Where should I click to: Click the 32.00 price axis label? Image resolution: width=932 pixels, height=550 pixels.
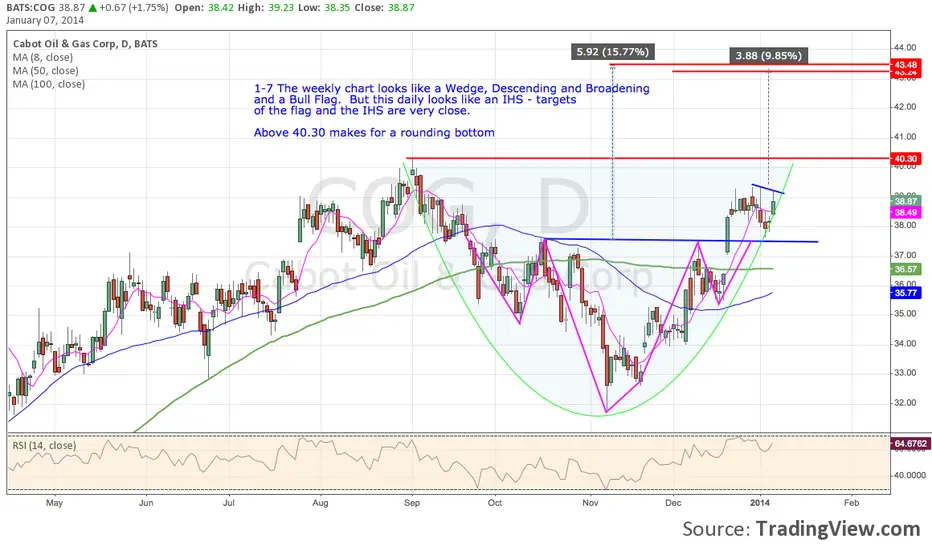click(x=905, y=403)
